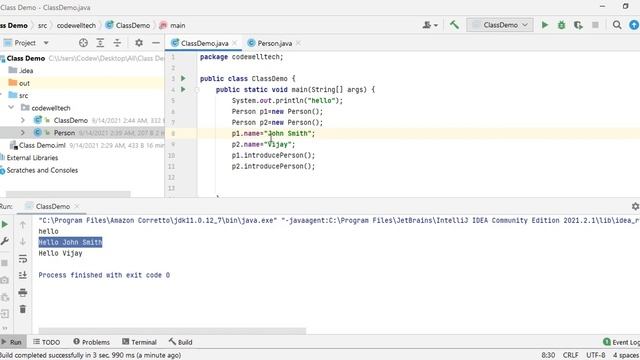640x360 pixels.
Task: Open the Event Log
Action: [621, 342]
